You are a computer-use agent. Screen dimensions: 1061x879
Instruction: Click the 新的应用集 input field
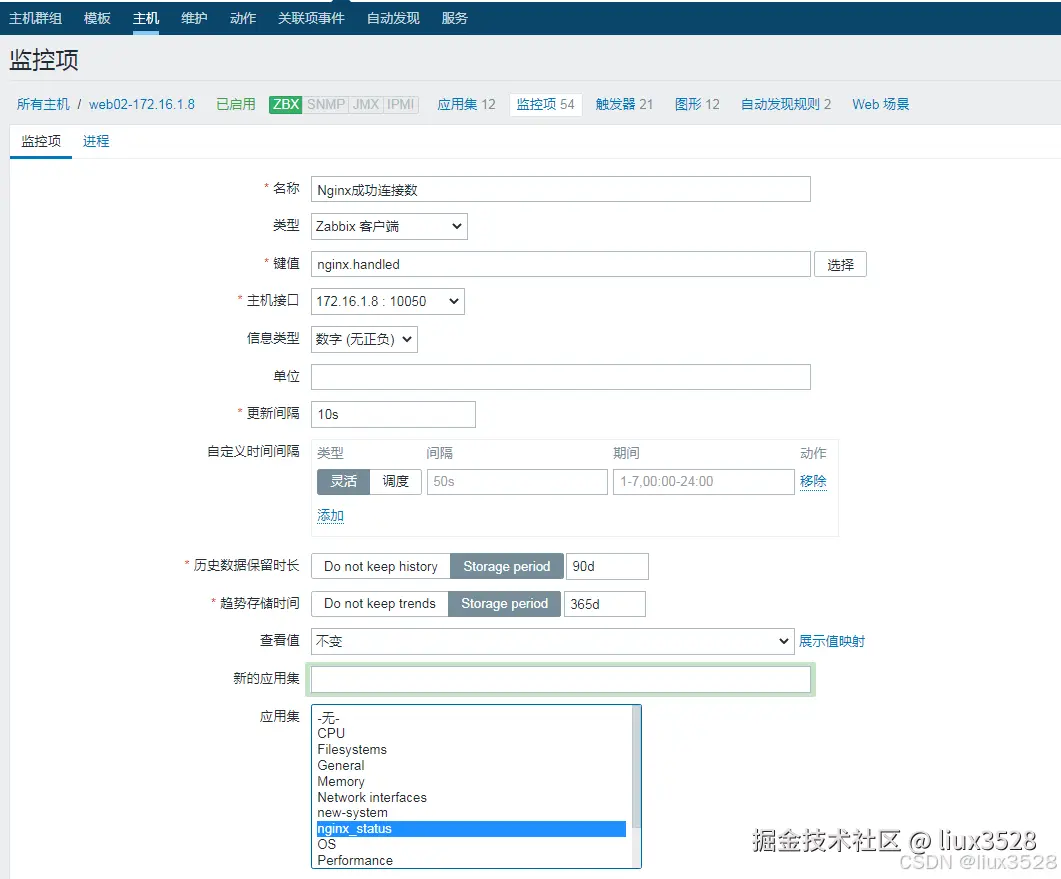click(560, 679)
